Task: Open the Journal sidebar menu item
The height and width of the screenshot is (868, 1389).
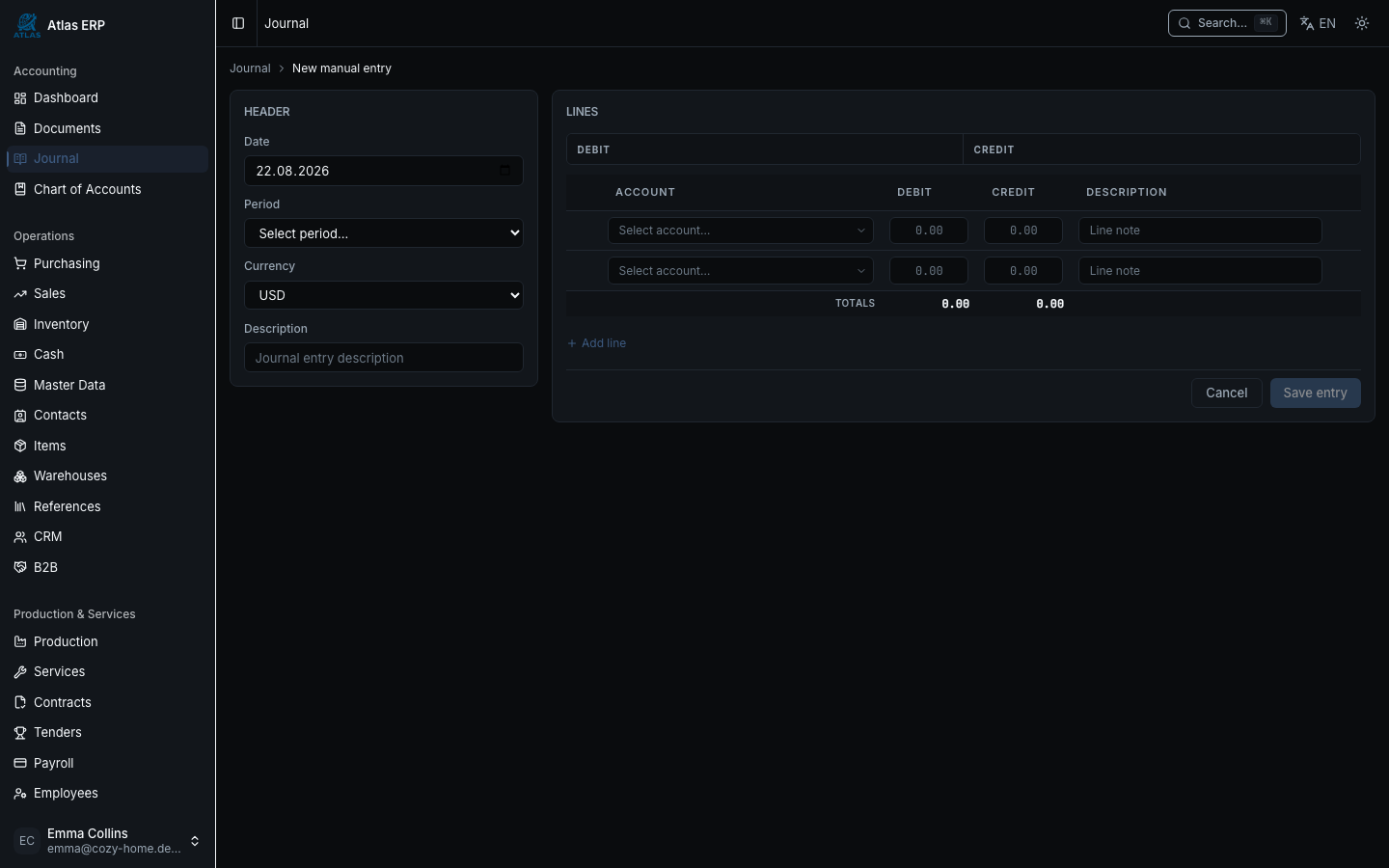Action: pyautogui.click(x=107, y=159)
